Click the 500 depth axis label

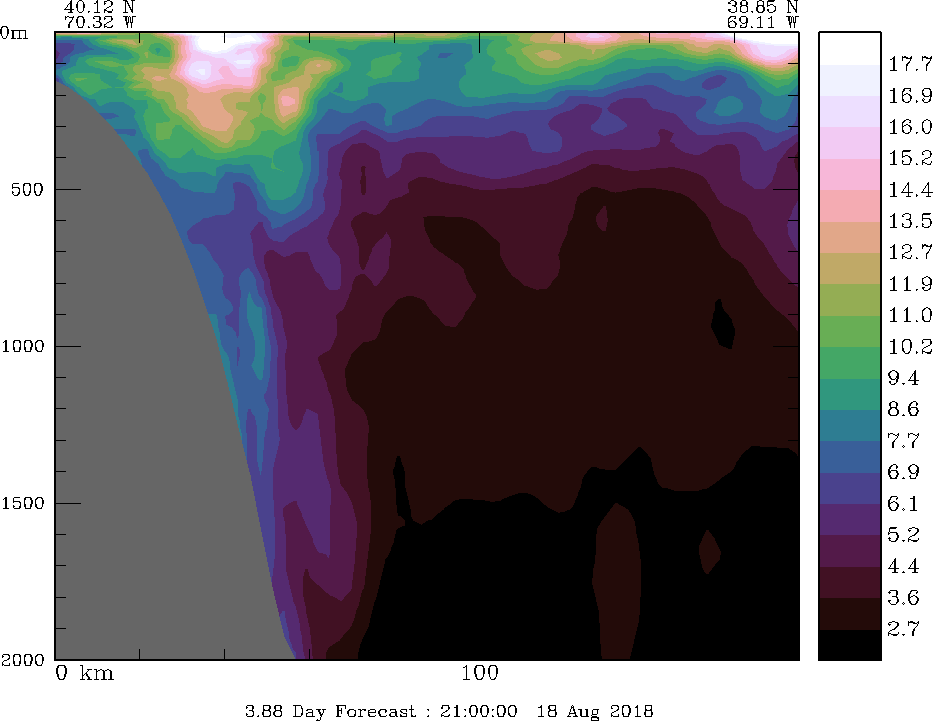pos(27,190)
